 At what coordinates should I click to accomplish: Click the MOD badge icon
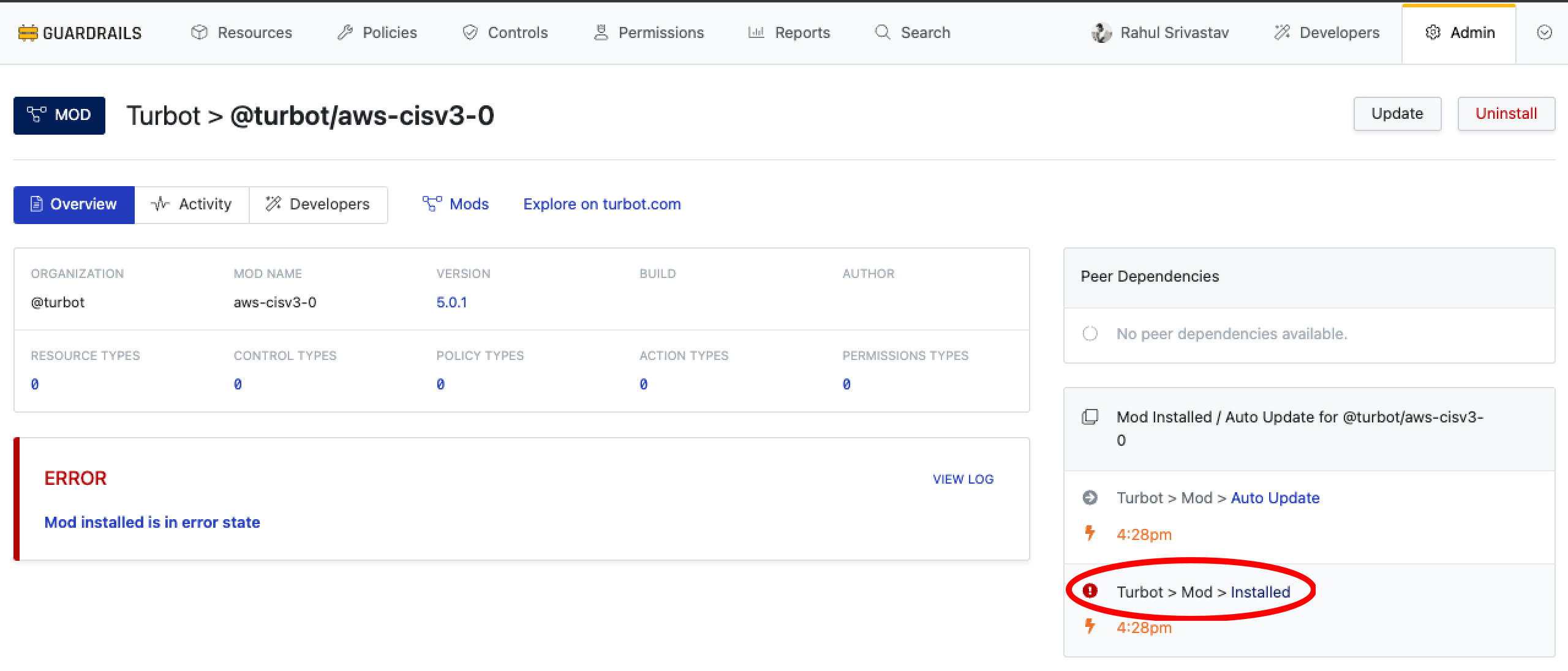[37, 114]
